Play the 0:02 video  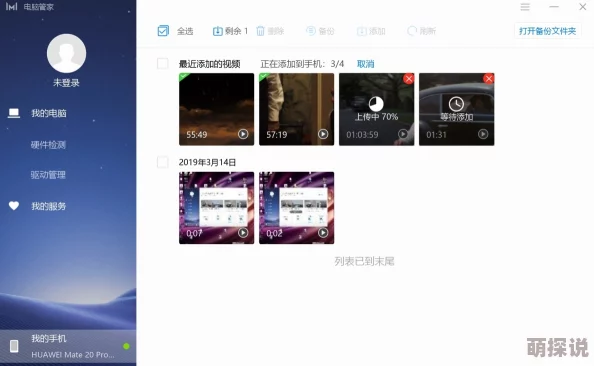coord(323,233)
